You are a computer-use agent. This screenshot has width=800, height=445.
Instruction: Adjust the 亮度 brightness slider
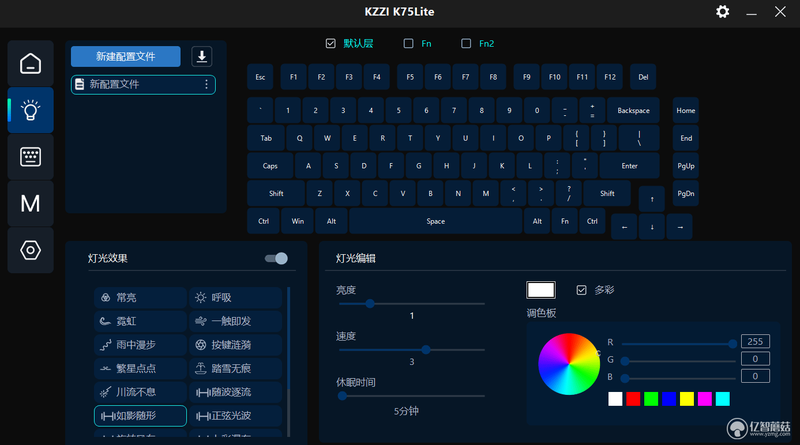tap(412, 304)
